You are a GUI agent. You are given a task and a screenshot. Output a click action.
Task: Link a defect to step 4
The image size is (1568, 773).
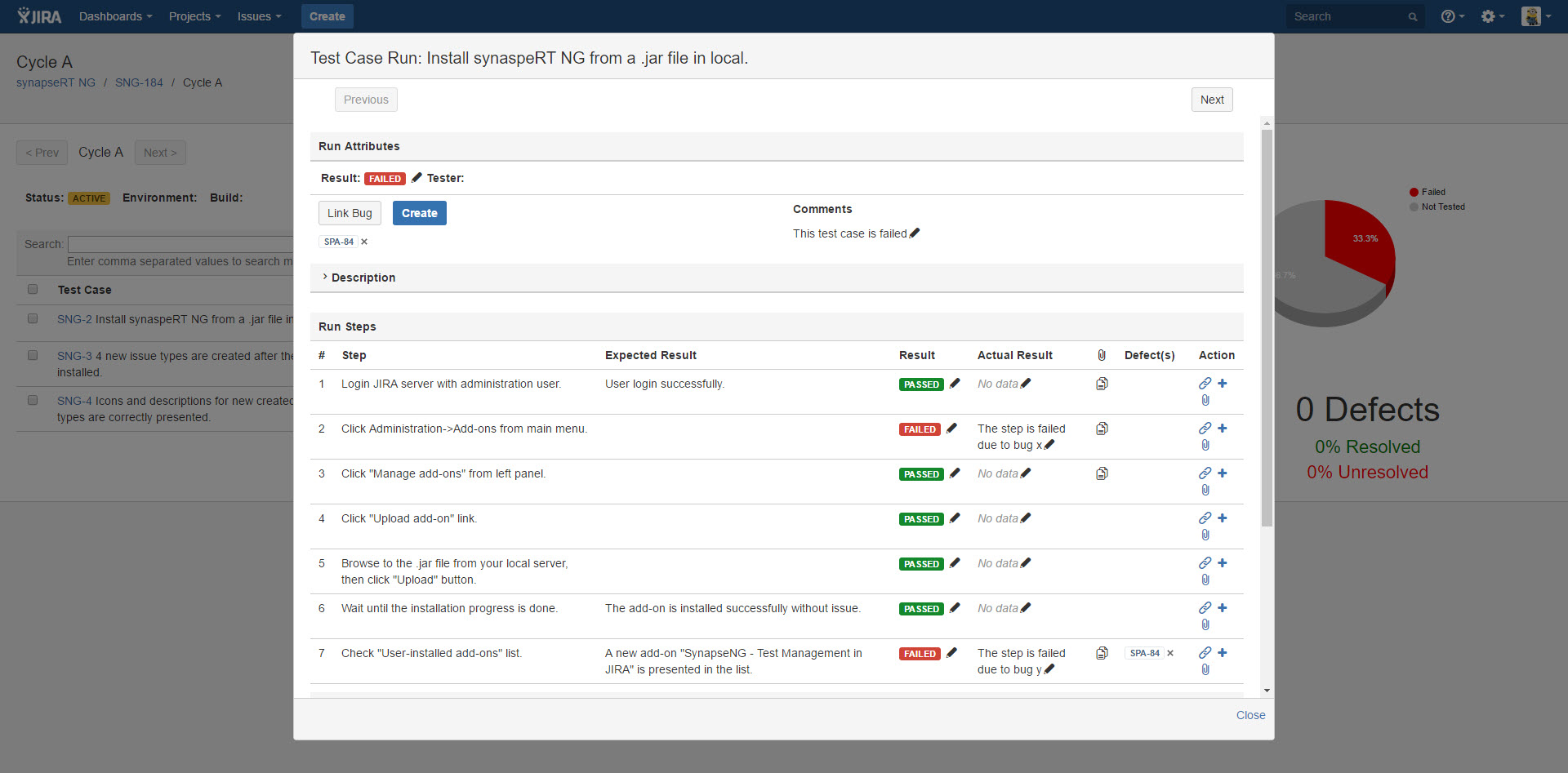1205,518
